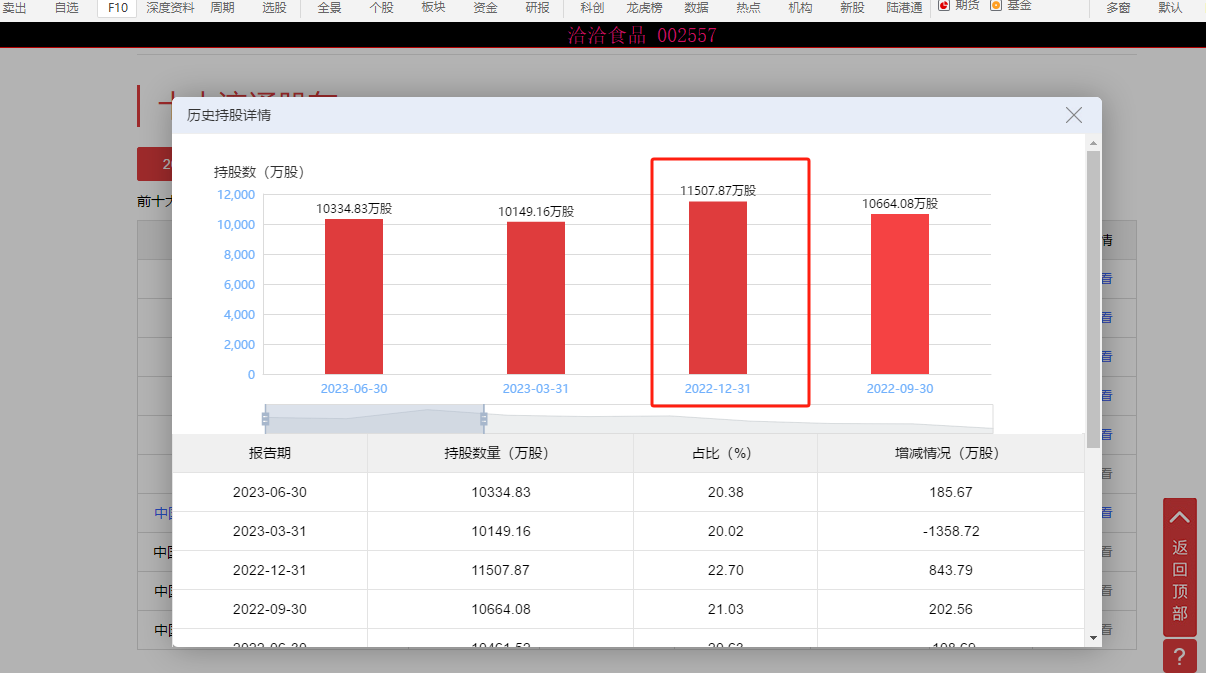Click the 2022-09-30 axis date label
The width and height of the screenshot is (1206, 673).
(900, 388)
